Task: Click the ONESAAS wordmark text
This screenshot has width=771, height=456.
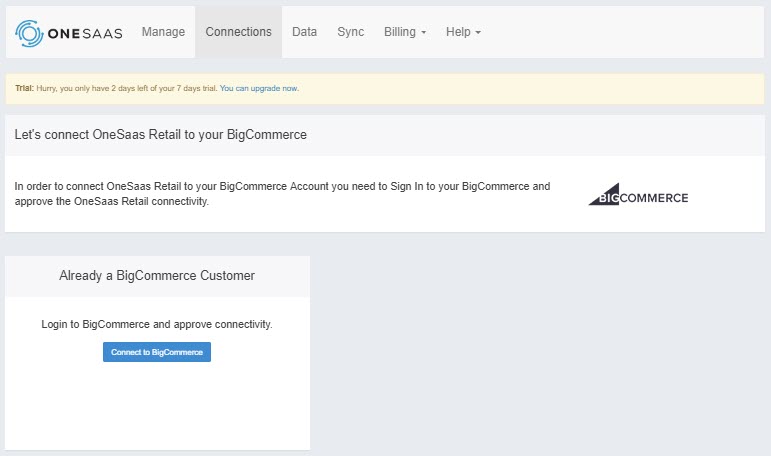Action: [x=85, y=33]
